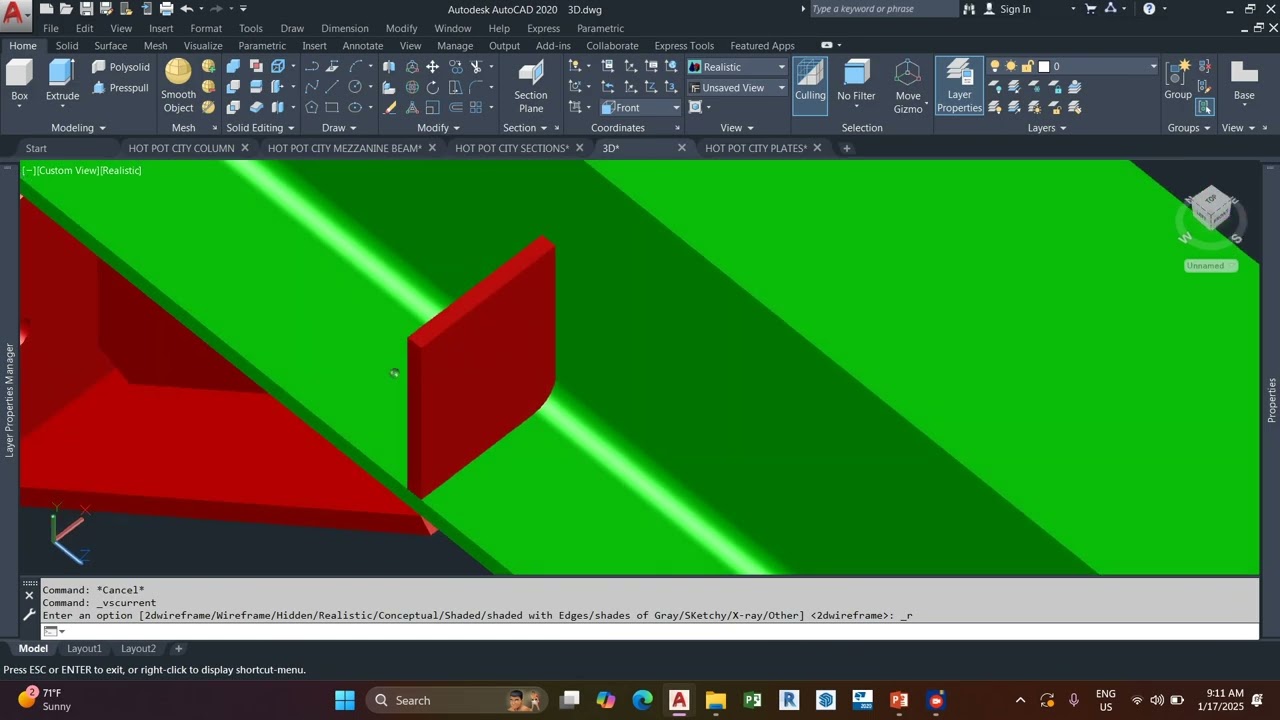Click the Base view tool
Screen dimensions: 1280x720
[1244, 82]
